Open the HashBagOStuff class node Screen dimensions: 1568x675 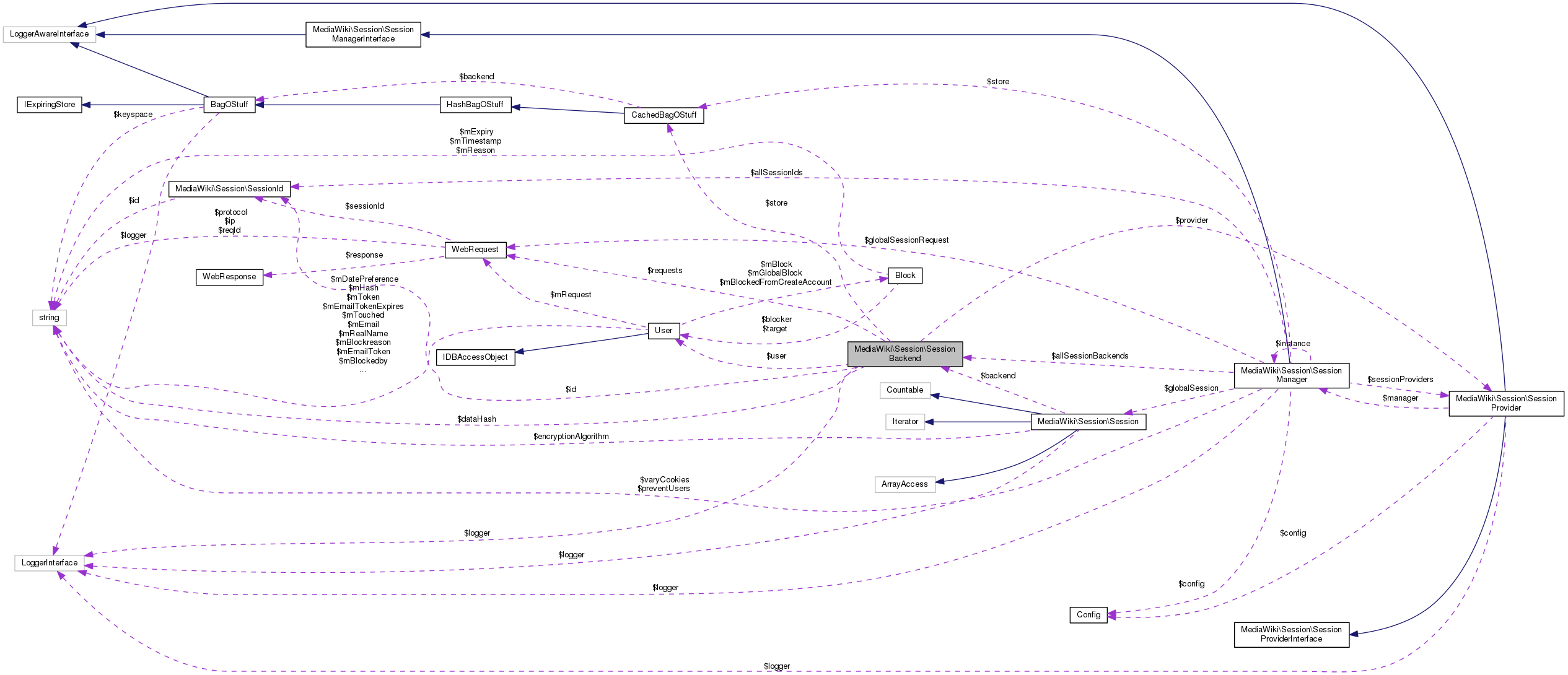click(x=475, y=105)
